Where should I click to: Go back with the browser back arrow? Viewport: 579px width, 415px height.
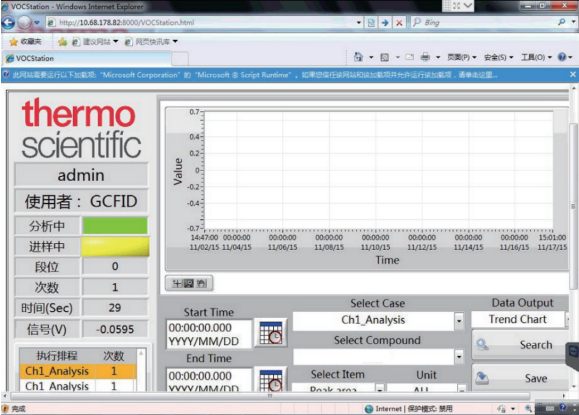pyautogui.click(x=8, y=23)
